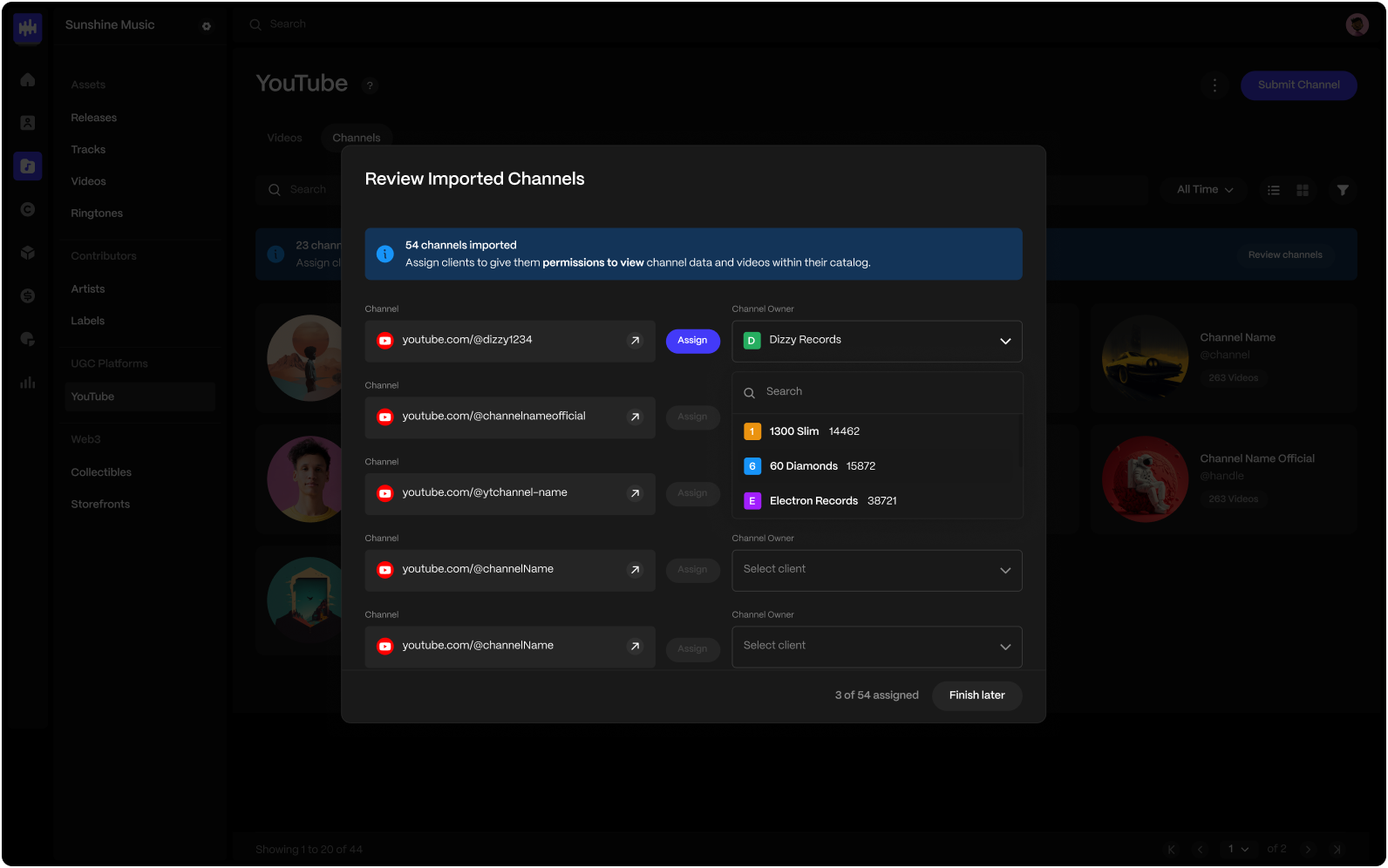Go to the last page arrow in pagination
1388x868 pixels.
pos(1337,850)
